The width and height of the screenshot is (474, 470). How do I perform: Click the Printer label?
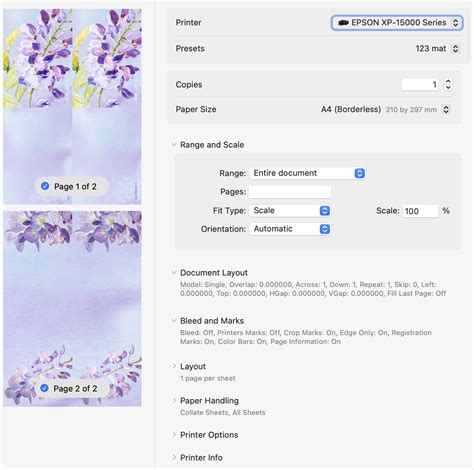188,23
